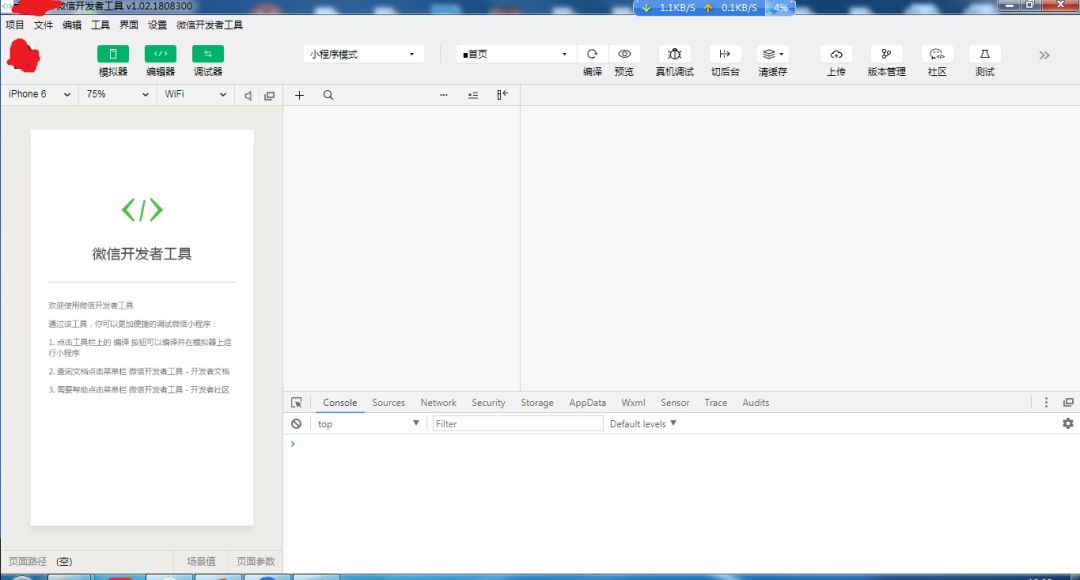Image resolution: width=1080 pixels, height=580 pixels.
Task: Undock the debugger panel window icon
Action: pos(1068,402)
